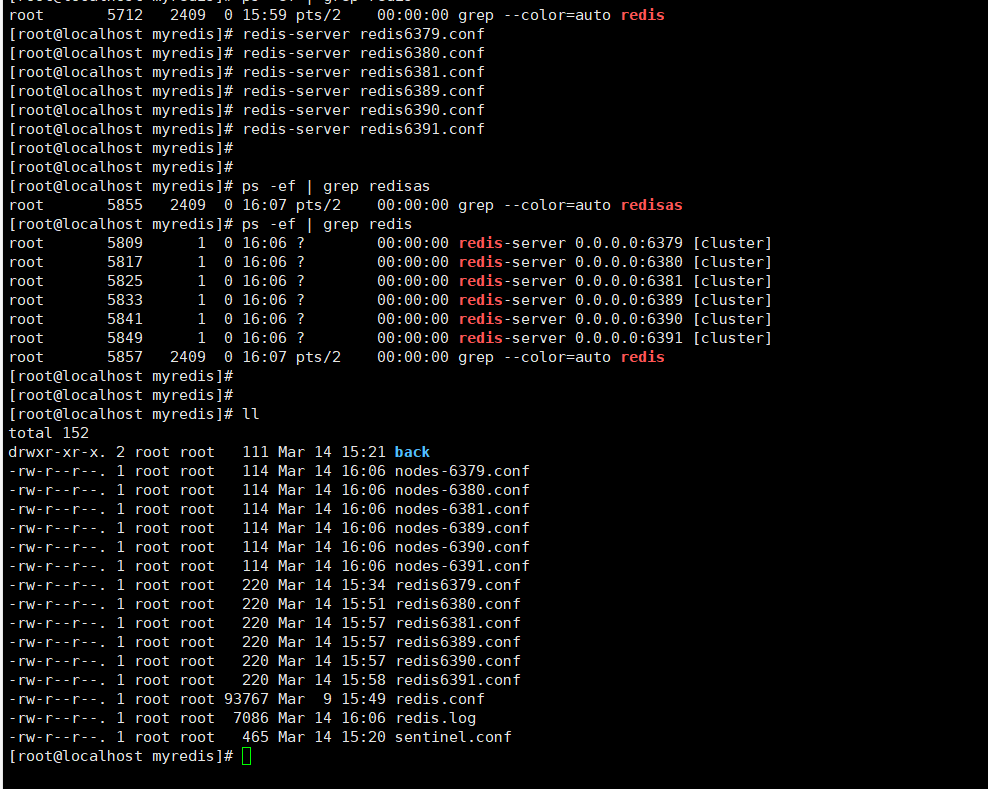Select redis6381.conf in the ll listing

click(457, 623)
